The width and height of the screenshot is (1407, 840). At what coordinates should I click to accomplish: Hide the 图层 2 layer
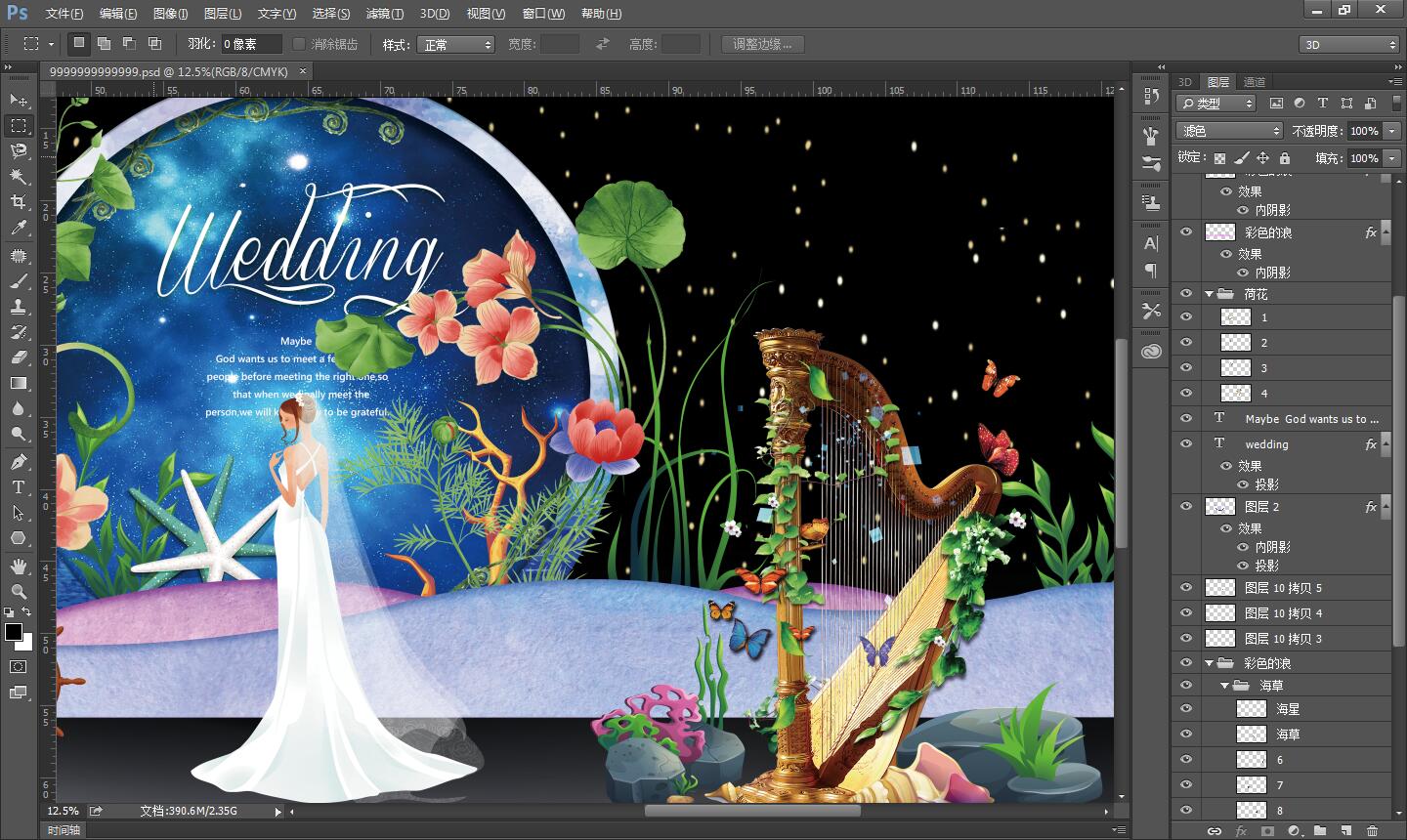pos(1186,506)
